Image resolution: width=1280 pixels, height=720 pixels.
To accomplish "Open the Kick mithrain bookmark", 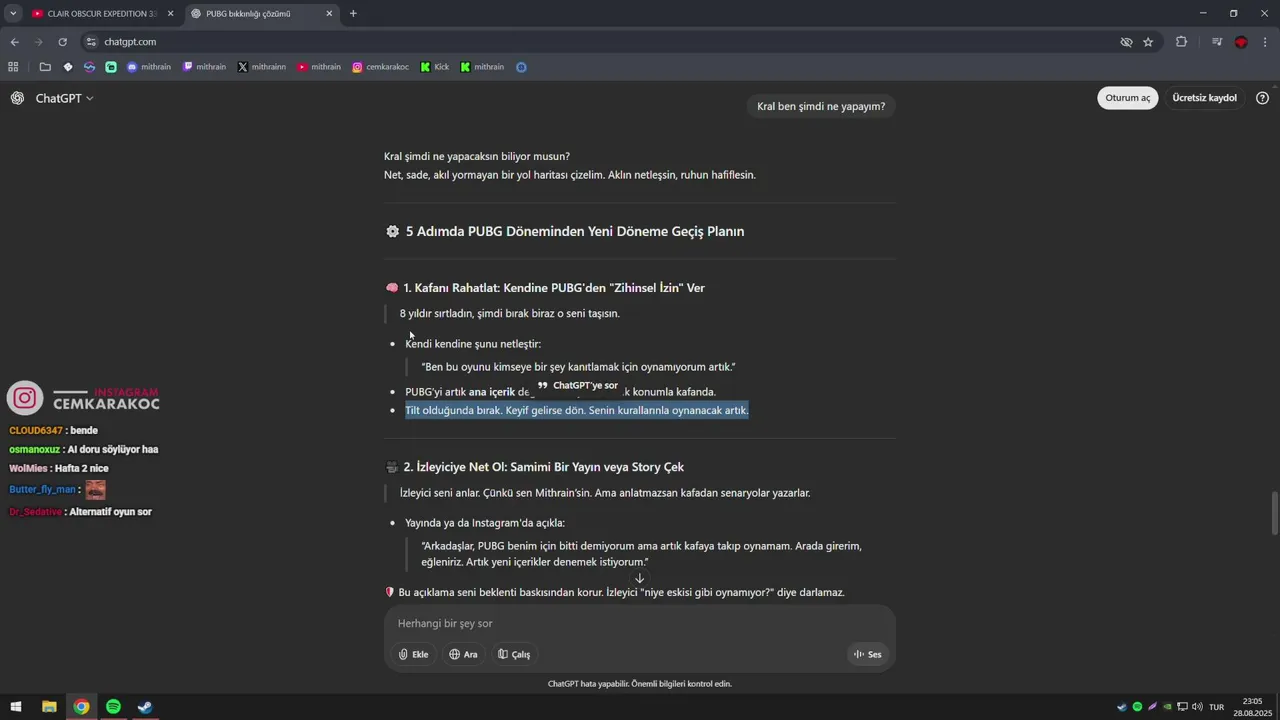I will point(482,67).
